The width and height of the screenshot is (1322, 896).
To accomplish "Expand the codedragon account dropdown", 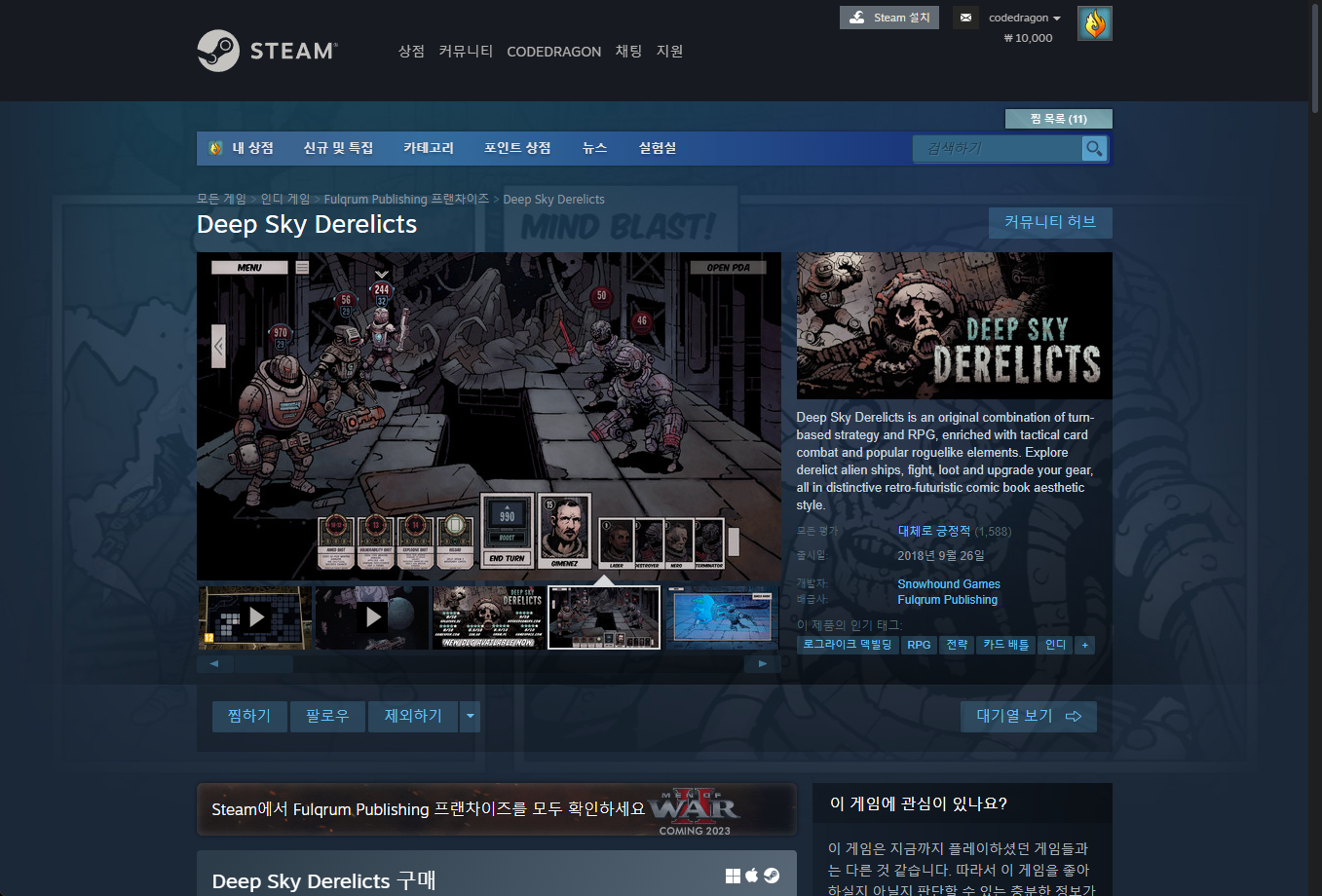I will point(1025,18).
